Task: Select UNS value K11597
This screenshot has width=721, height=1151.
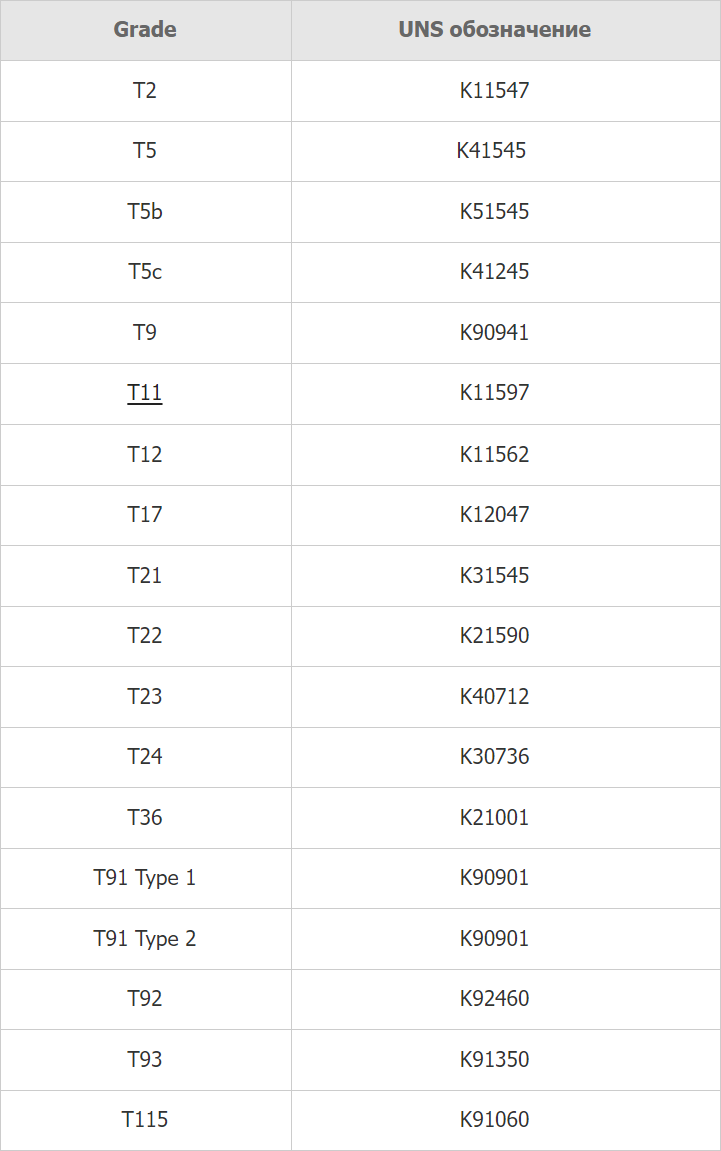Action: coord(494,393)
